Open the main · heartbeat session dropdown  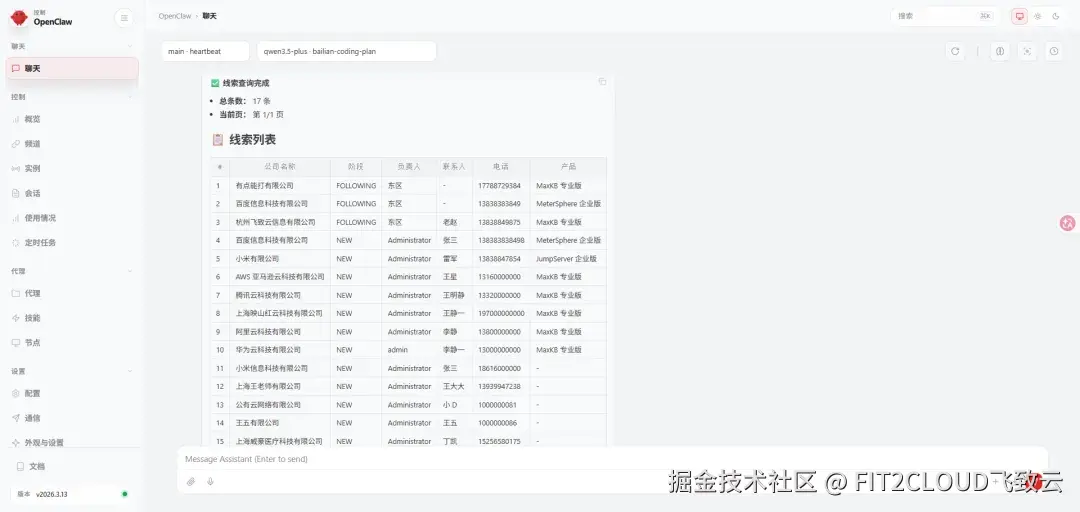tap(206, 51)
